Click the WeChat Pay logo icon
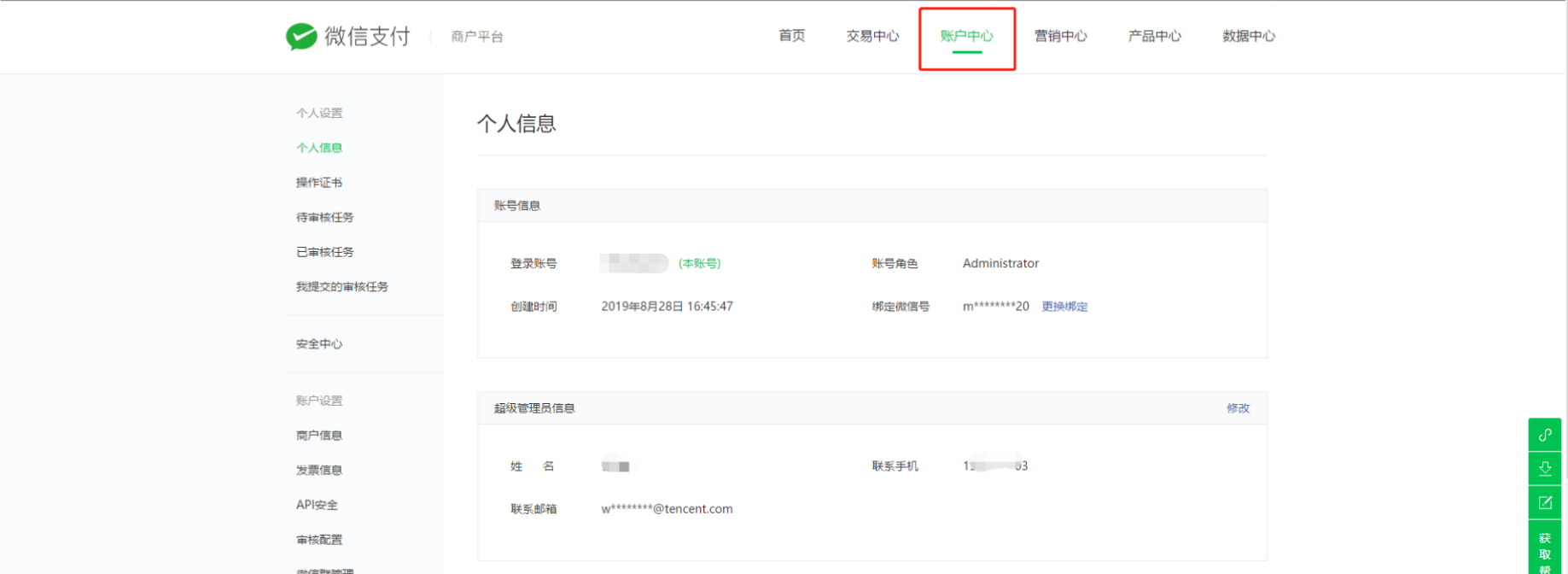Viewport: 1568px width, 574px height. tap(301, 36)
